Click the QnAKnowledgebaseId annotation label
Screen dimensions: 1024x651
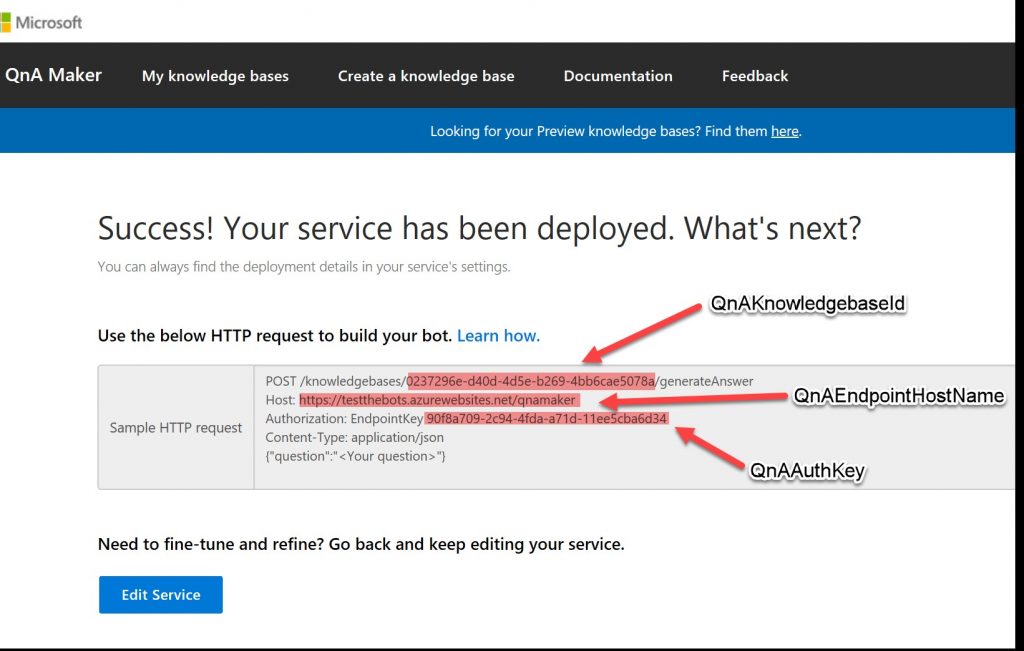coord(808,304)
